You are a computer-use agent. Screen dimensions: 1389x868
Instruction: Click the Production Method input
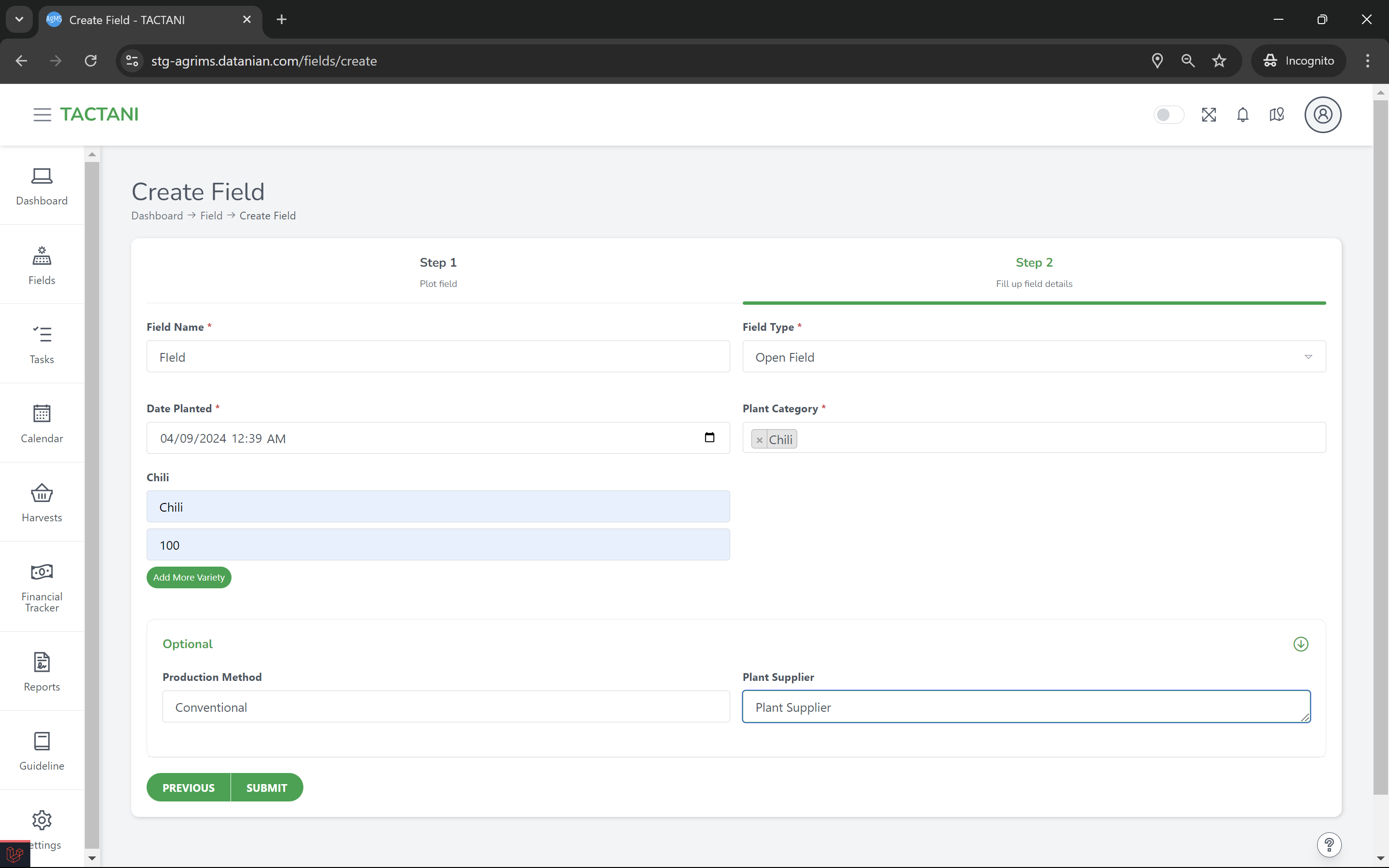coord(446,706)
